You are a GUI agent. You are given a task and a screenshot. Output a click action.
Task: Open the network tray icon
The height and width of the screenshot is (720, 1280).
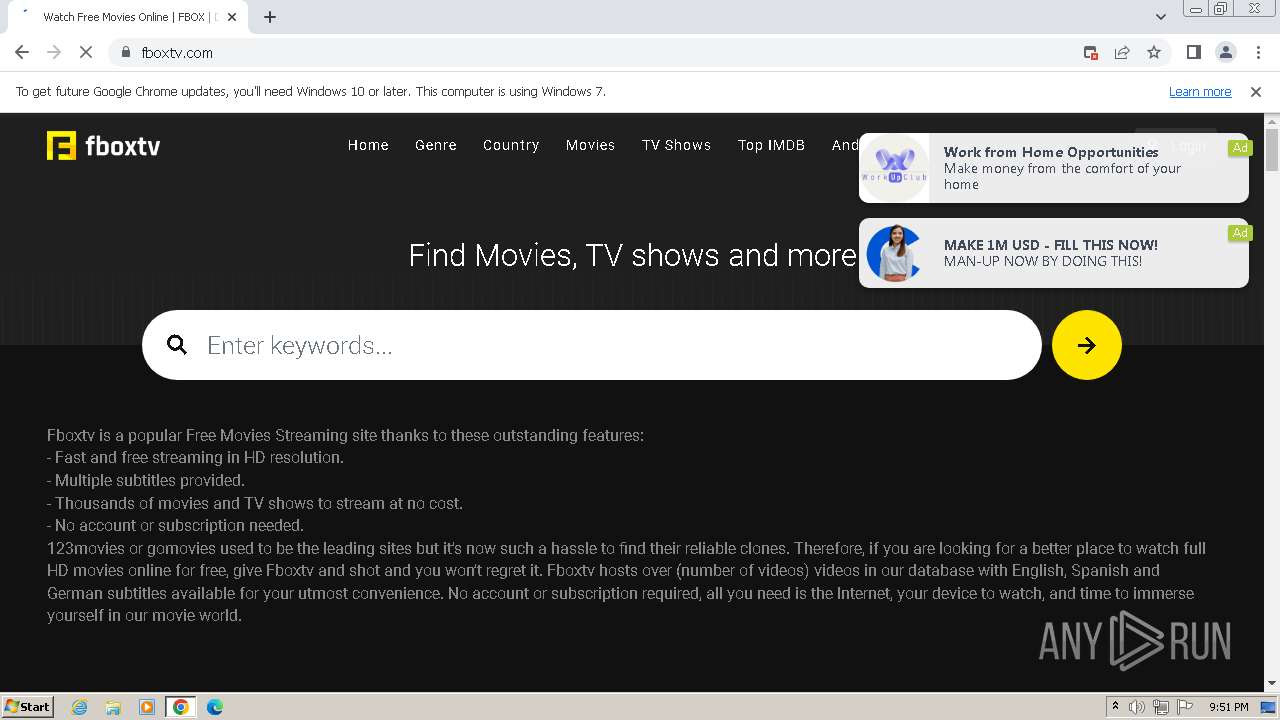1161,707
